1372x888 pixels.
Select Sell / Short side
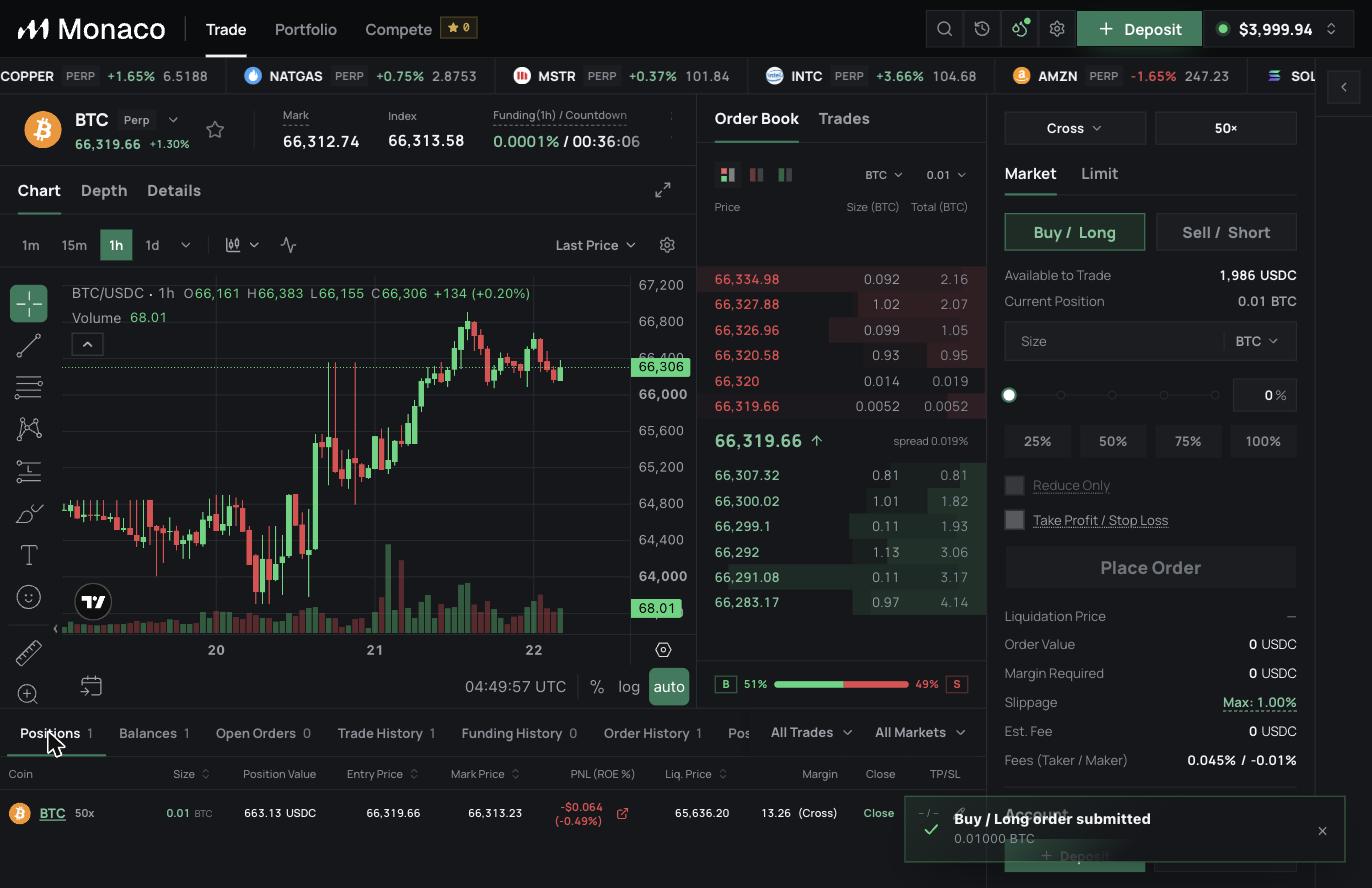pyautogui.click(x=1226, y=232)
